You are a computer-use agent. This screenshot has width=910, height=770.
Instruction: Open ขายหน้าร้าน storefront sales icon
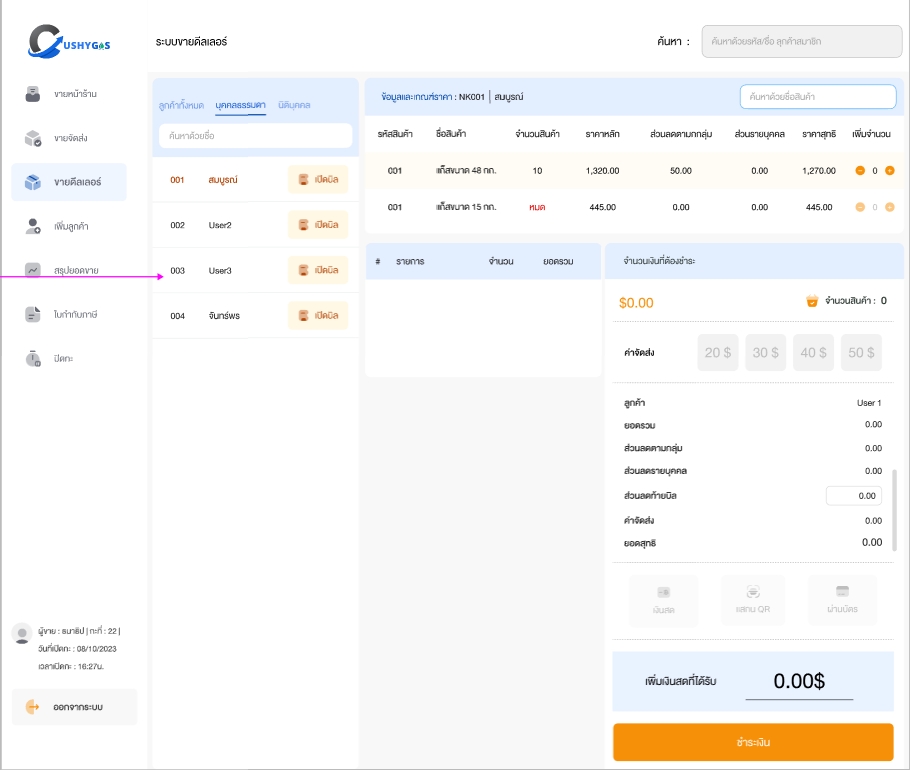[x=33, y=94]
